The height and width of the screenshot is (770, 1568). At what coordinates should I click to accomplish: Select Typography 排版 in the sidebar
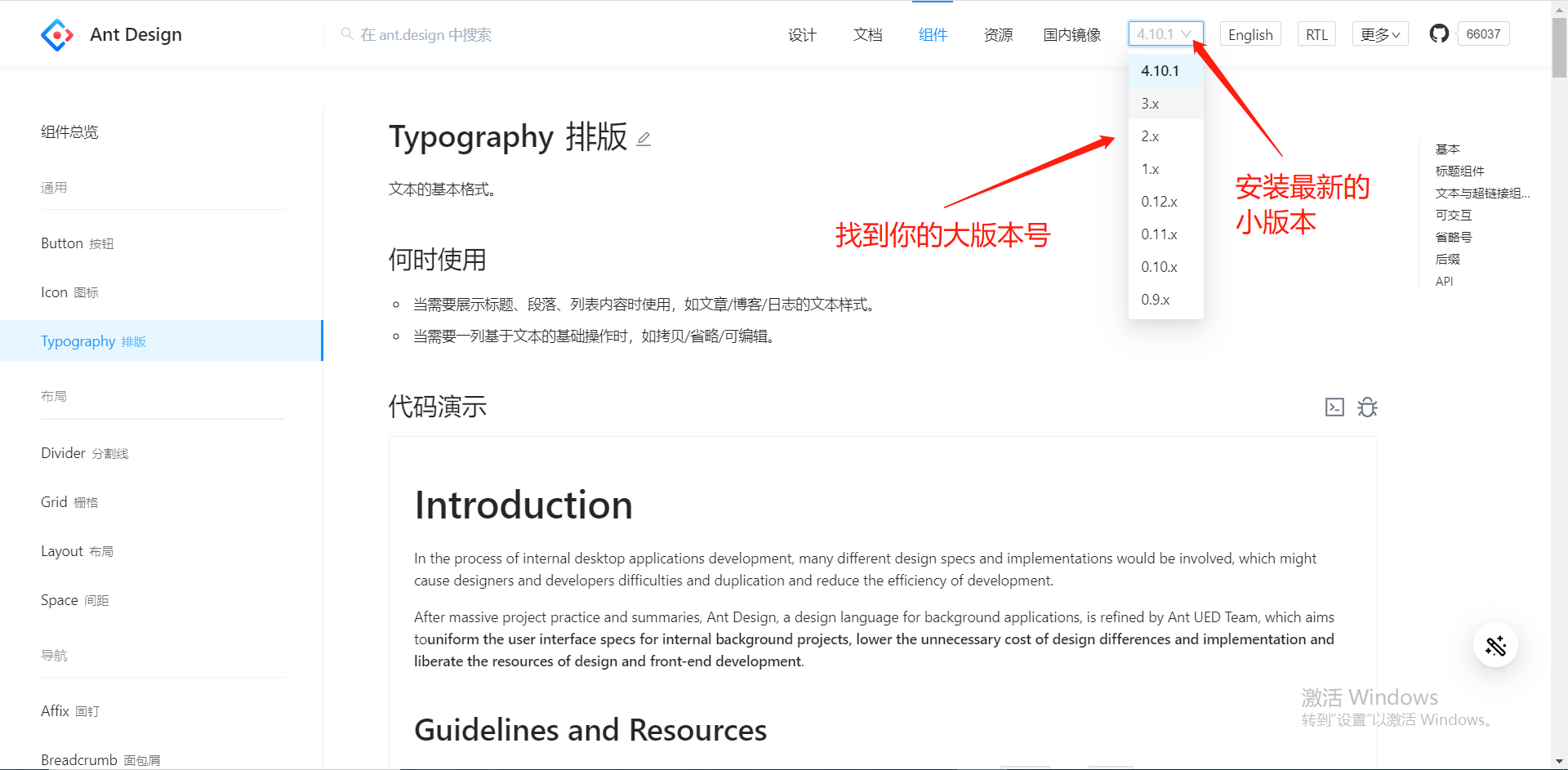coord(161,340)
